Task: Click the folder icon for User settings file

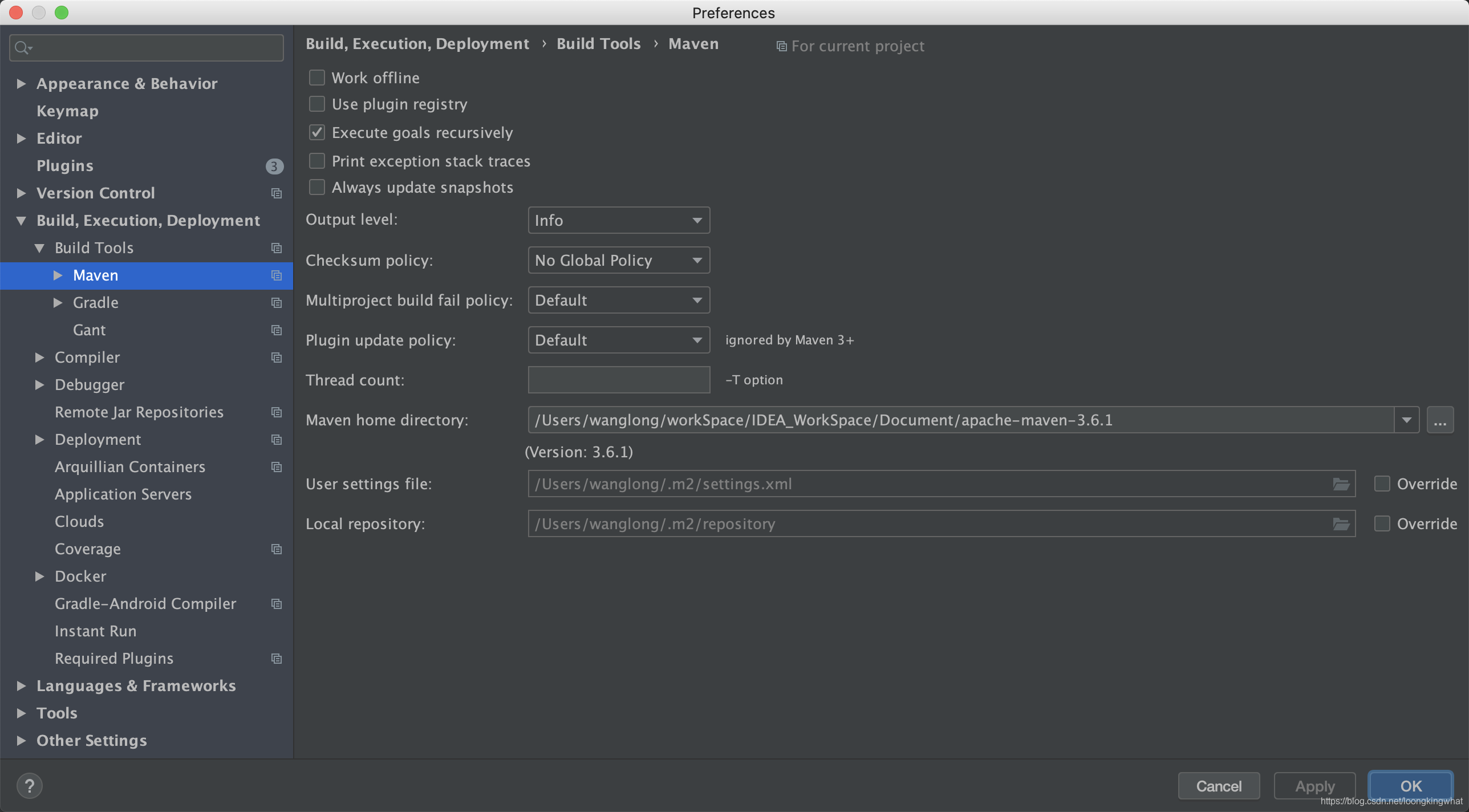Action: pyautogui.click(x=1341, y=483)
